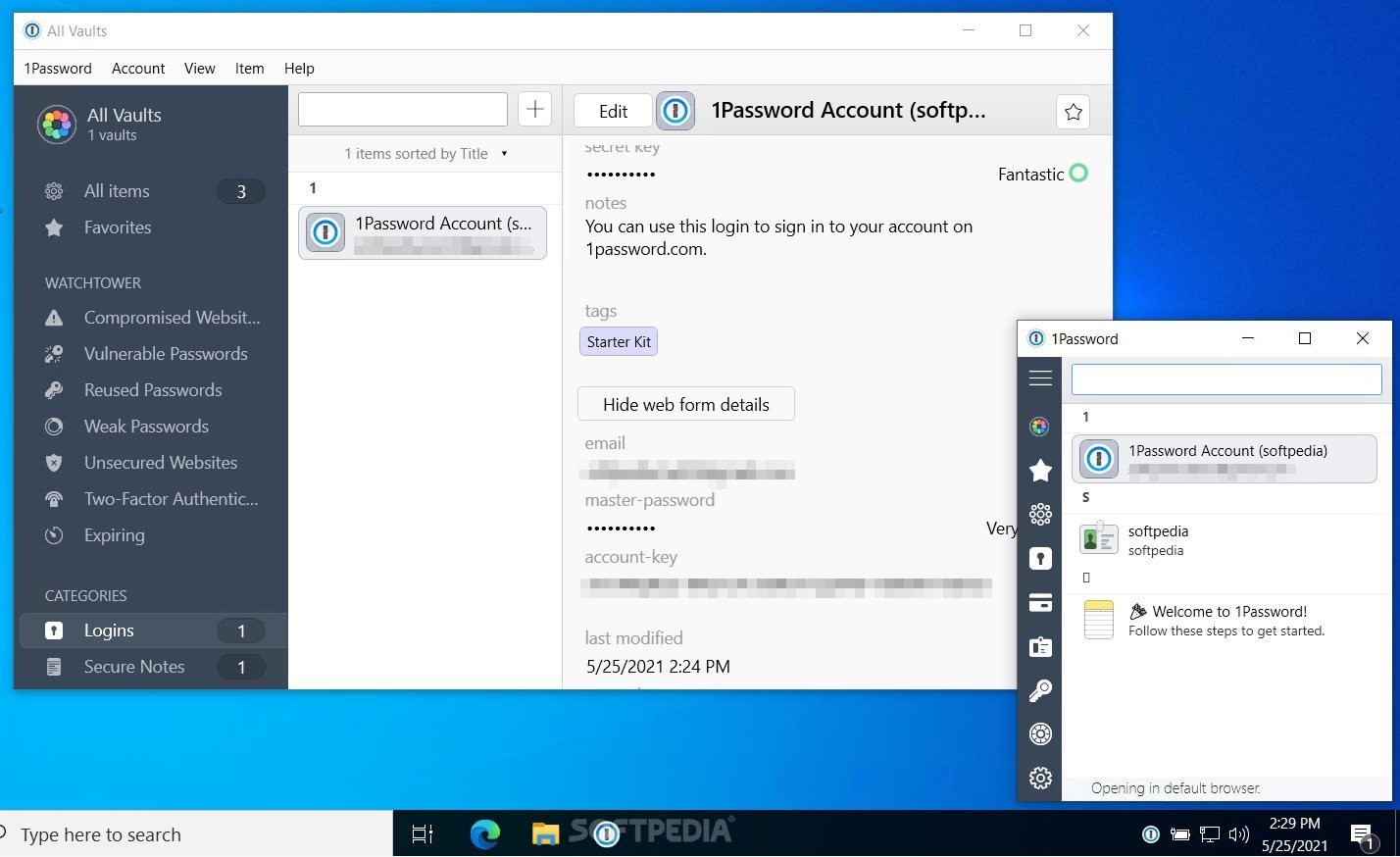The image size is (1400, 857).
Task: Click the network icon in system tray
Action: pyautogui.click(x=1210, y=834)
